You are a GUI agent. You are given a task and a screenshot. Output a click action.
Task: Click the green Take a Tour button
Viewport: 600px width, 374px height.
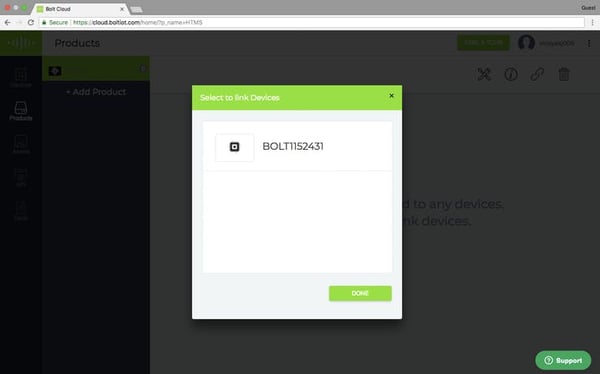[483, 42]
